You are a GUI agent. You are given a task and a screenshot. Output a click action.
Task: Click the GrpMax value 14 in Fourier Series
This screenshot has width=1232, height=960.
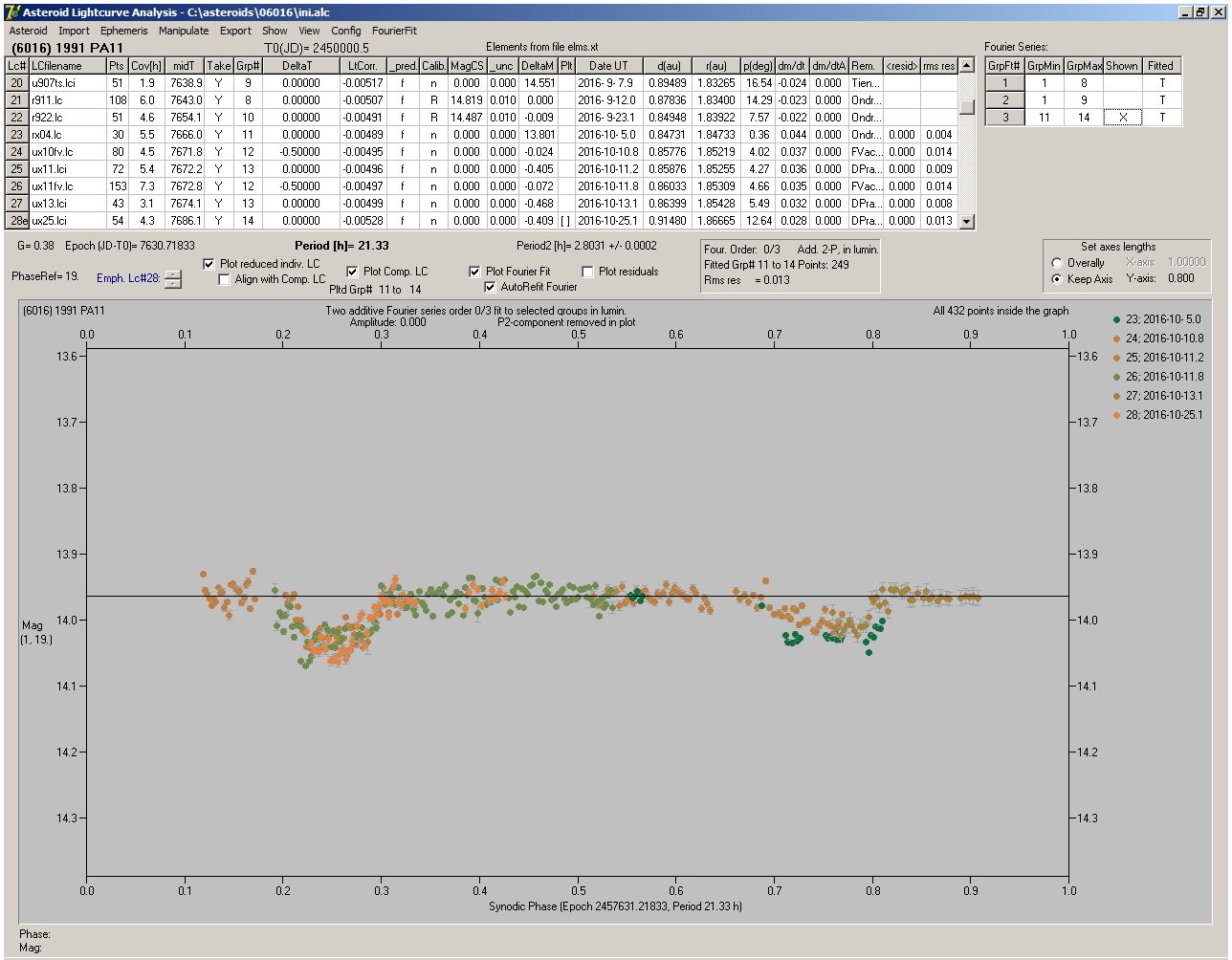click(1085, 118)
